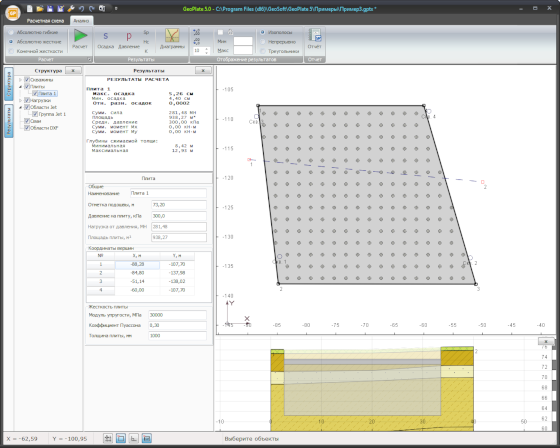This screenshot has width=560, height=448.
Task: Click the floppy disk save icon in title bar
Action: click(x=50, y=9)
